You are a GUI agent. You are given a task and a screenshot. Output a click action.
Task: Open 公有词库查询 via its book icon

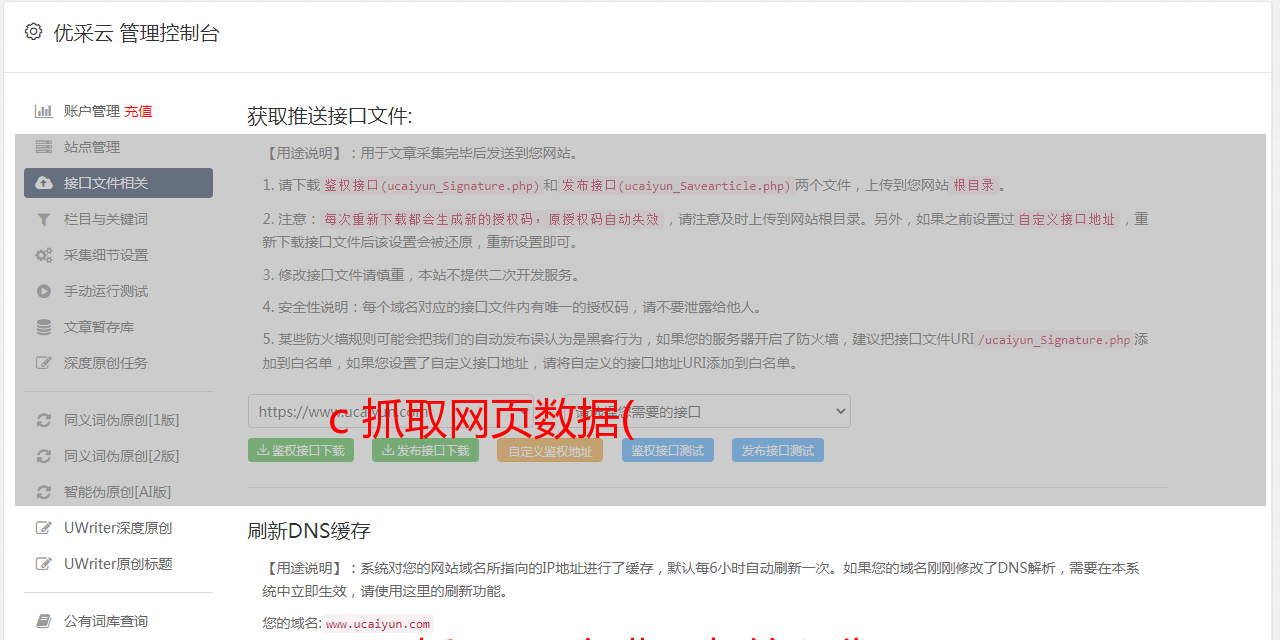pyautogui.click(x=44, y=621)
